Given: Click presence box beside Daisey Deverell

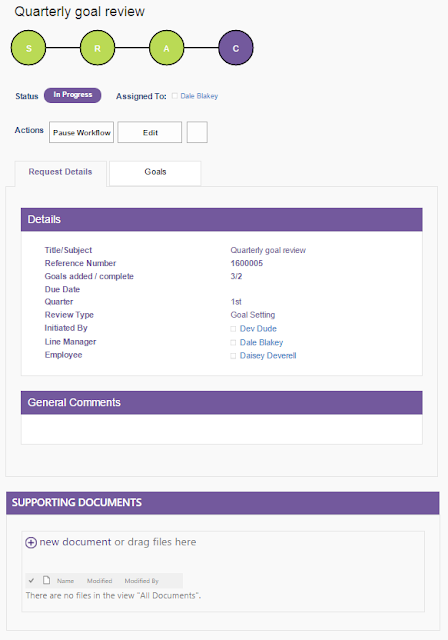Looking at the screenshot, I should click(x=233, y=356).
